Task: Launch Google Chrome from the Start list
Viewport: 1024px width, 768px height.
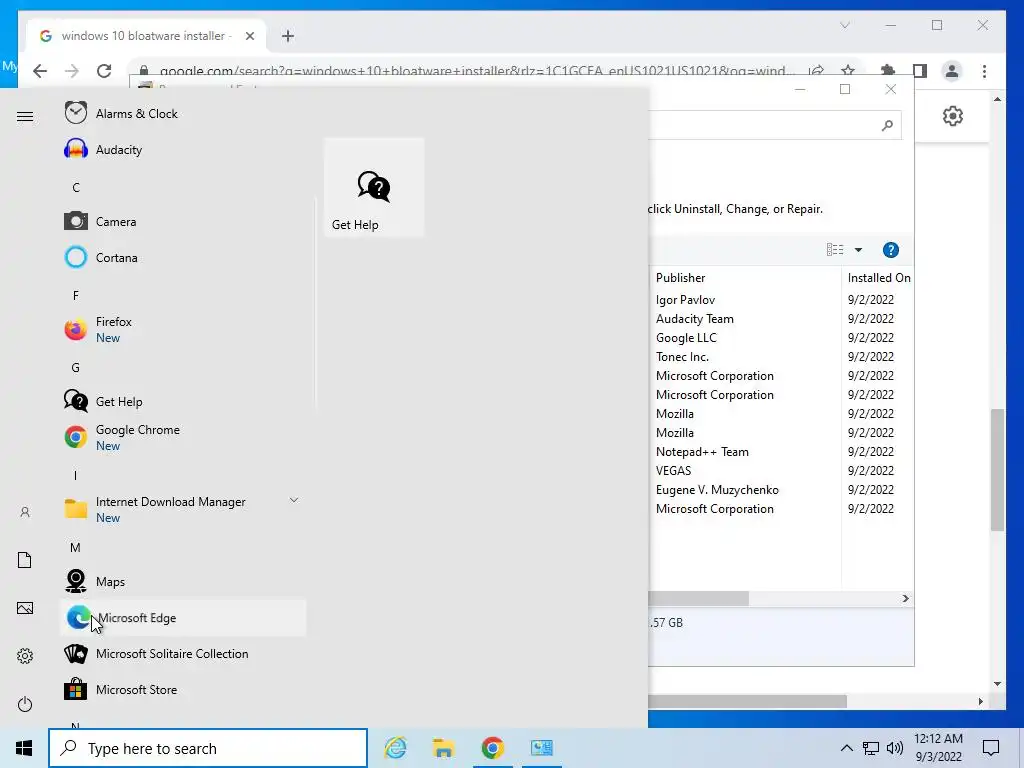Action: (183, 437)
